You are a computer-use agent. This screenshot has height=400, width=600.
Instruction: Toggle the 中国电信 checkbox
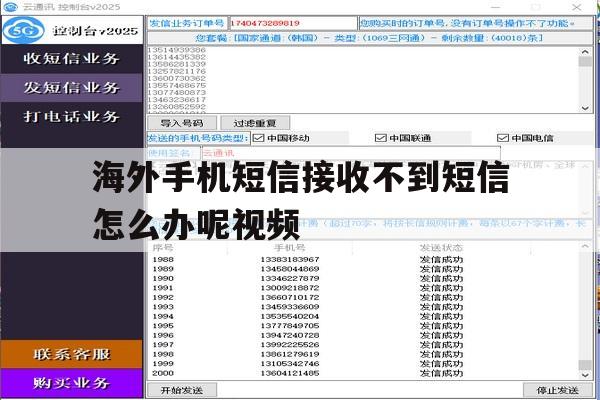coord(502,138)
